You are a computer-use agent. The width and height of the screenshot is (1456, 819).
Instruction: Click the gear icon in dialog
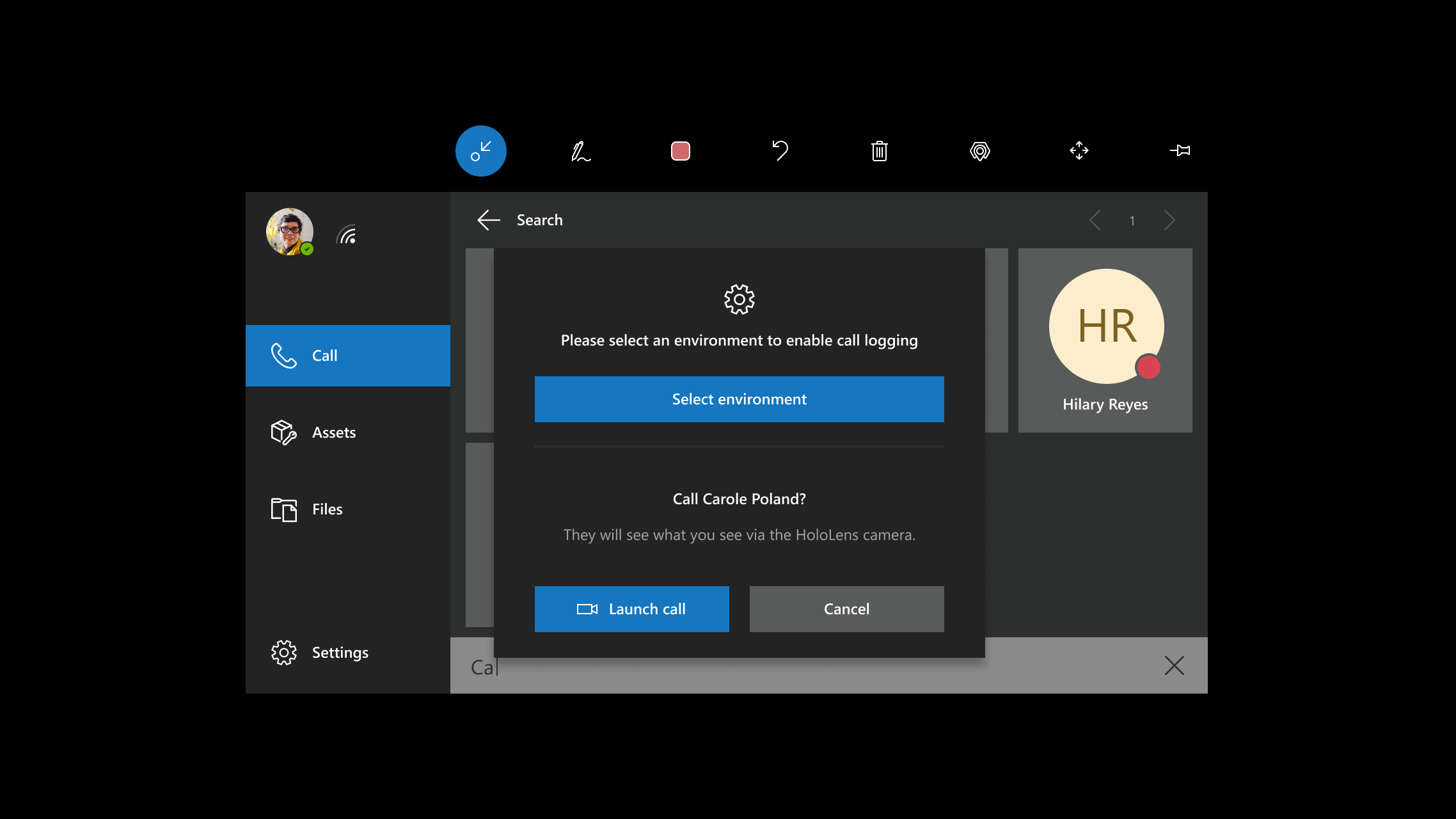pyautogui.click(x=740, y=299)
